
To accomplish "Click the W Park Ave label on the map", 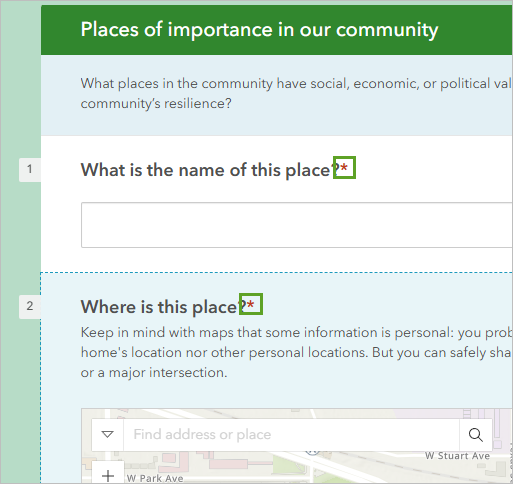I will click(155, 478).
